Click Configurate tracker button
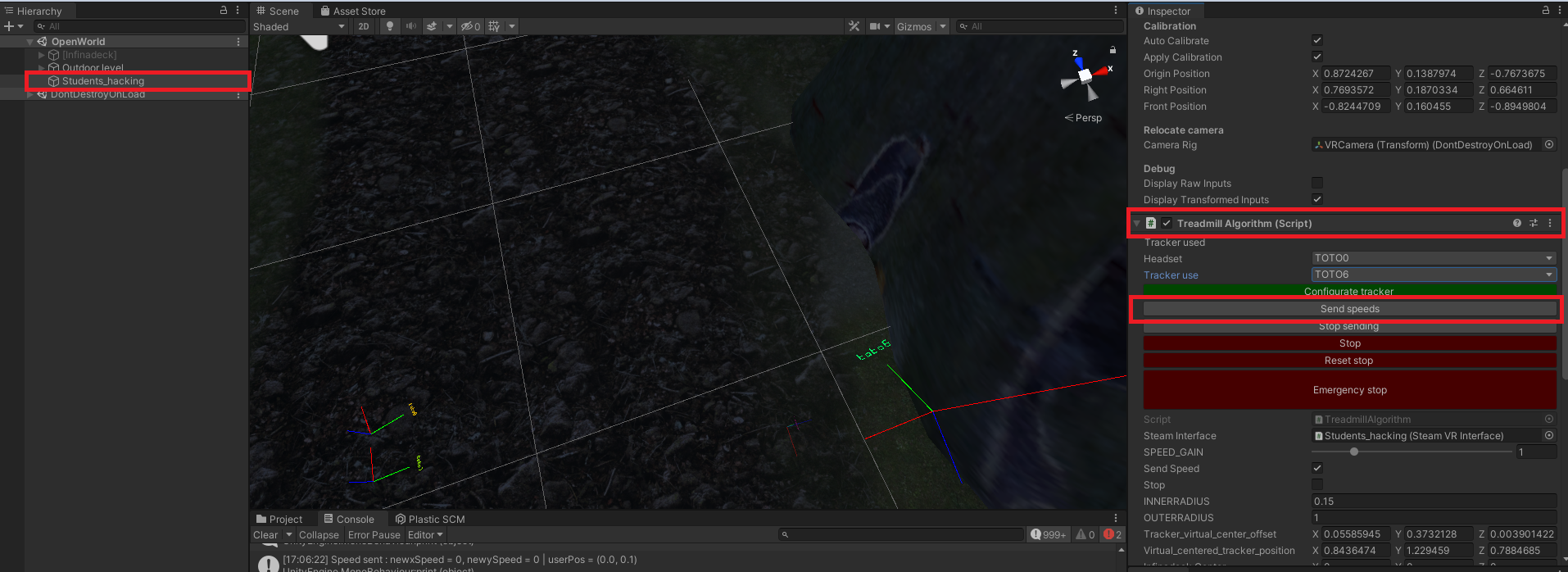Screen dimensions: 1568x572 (1350, 291)
